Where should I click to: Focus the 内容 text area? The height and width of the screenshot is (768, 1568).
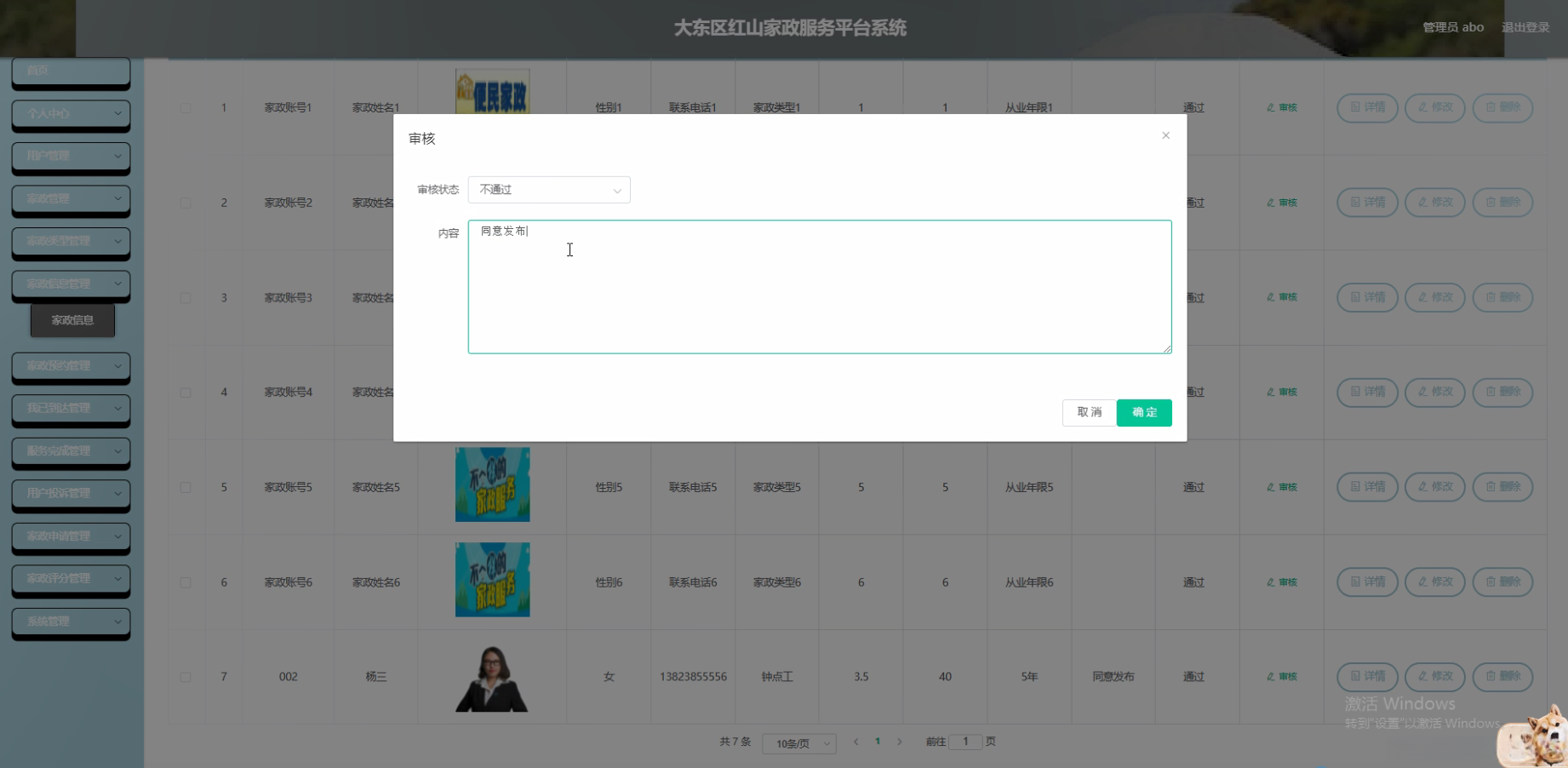[x=820, y=287]
